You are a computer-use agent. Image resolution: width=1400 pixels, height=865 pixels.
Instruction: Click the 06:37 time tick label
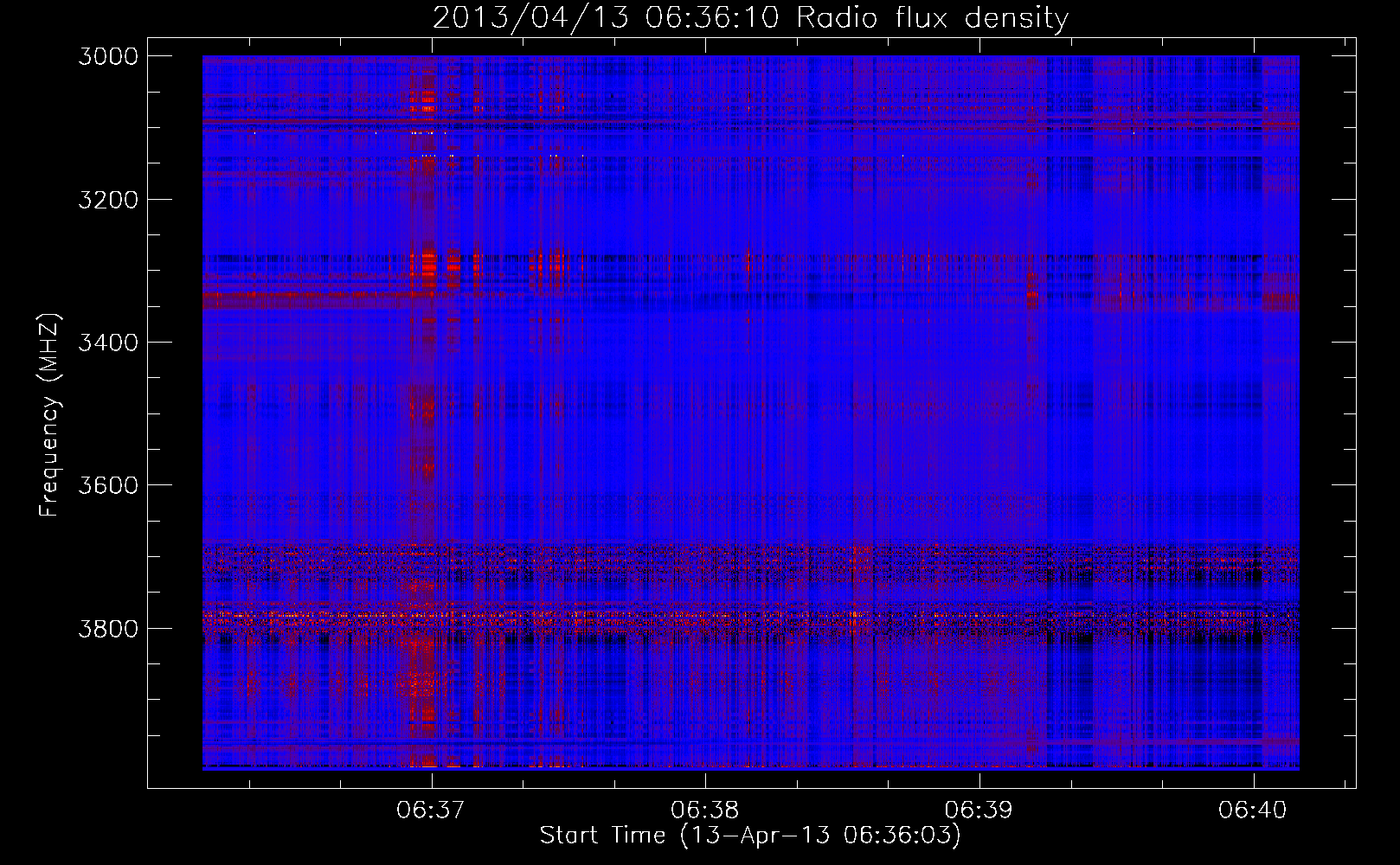click(431, 810)
